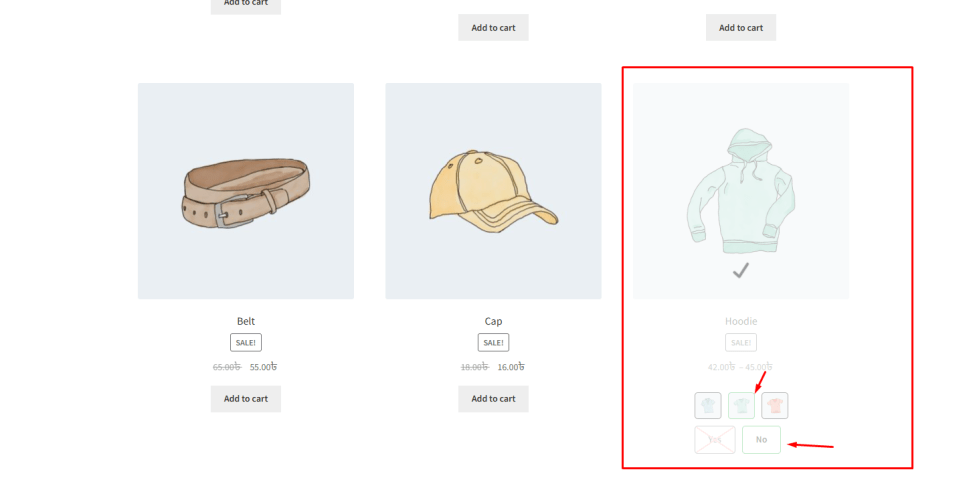Viewport: 979px width, 486px height.
Task: Open the Cap product title link
Action: click(493, 321)
